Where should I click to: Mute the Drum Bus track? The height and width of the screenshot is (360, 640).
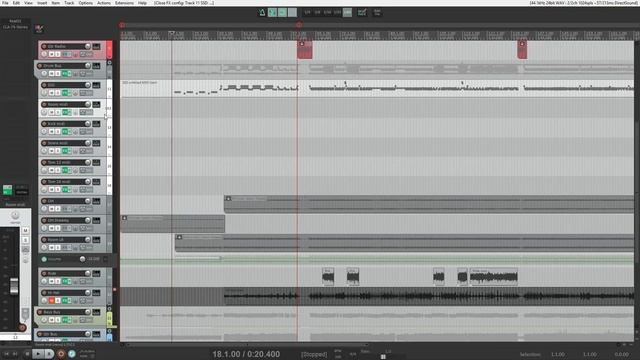coord(51,73)
